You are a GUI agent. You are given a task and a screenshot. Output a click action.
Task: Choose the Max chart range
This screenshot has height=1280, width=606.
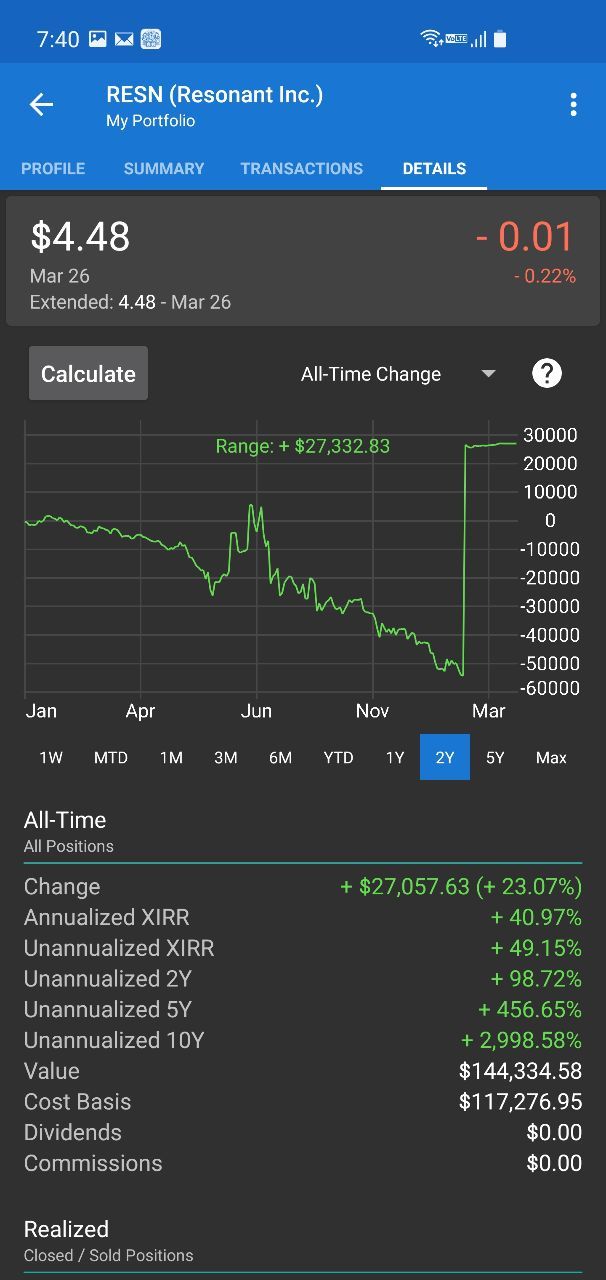coord(551,758)
